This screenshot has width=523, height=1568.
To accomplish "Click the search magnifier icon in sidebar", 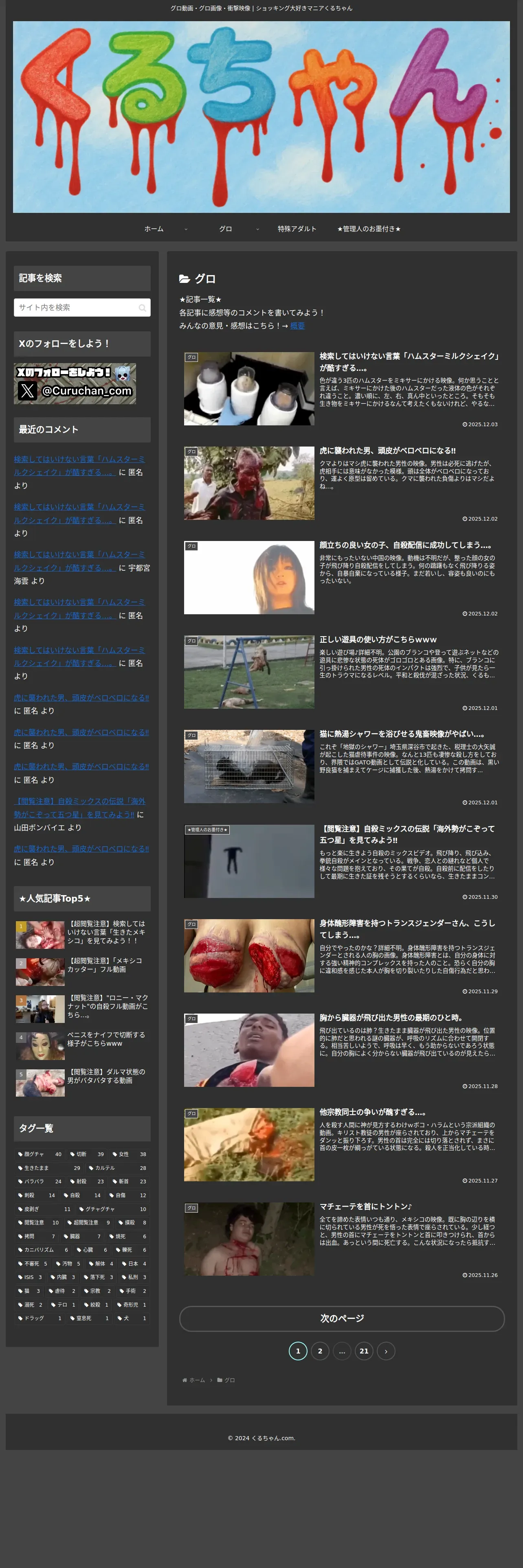I will (143, 307).
